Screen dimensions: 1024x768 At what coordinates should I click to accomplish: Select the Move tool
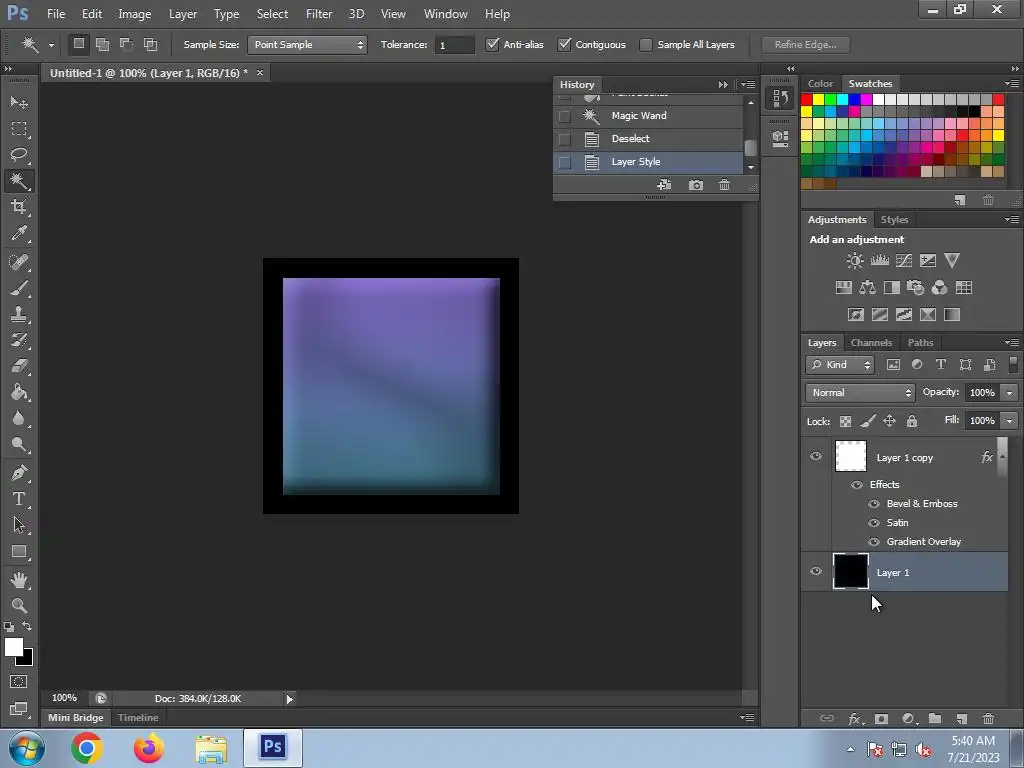[19, 102]
